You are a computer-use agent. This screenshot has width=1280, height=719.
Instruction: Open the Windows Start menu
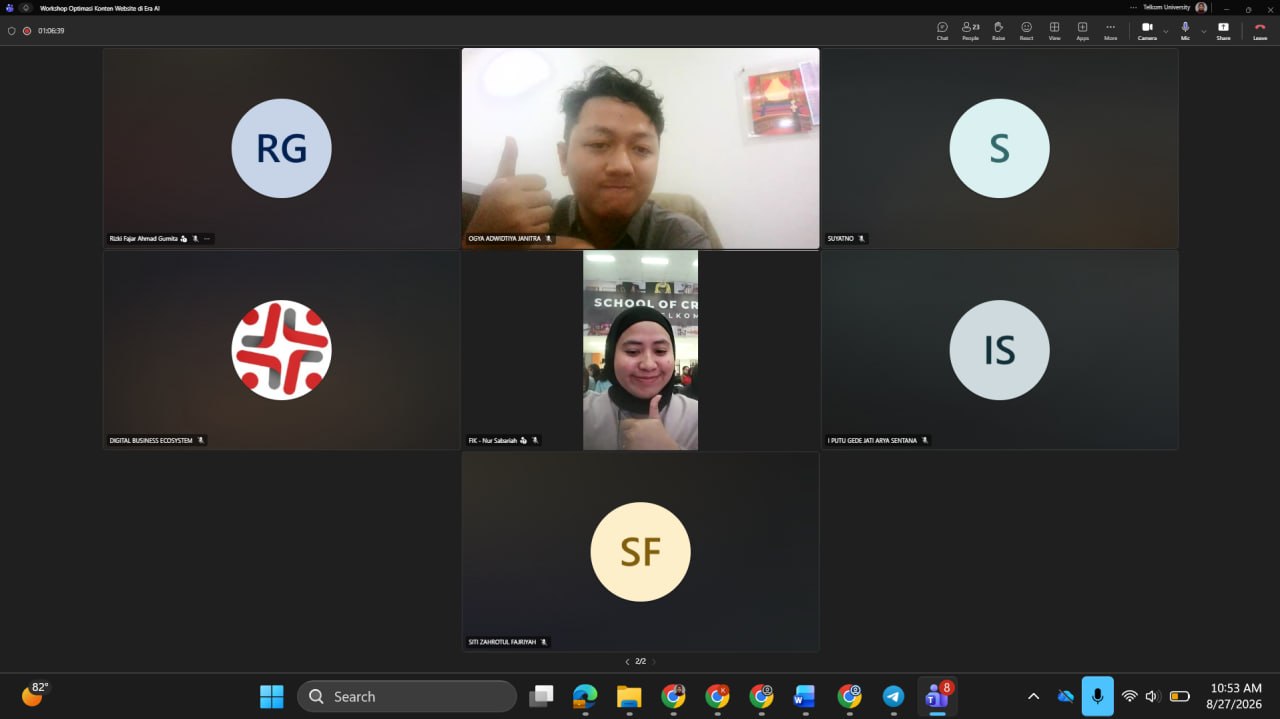(272, 696)
